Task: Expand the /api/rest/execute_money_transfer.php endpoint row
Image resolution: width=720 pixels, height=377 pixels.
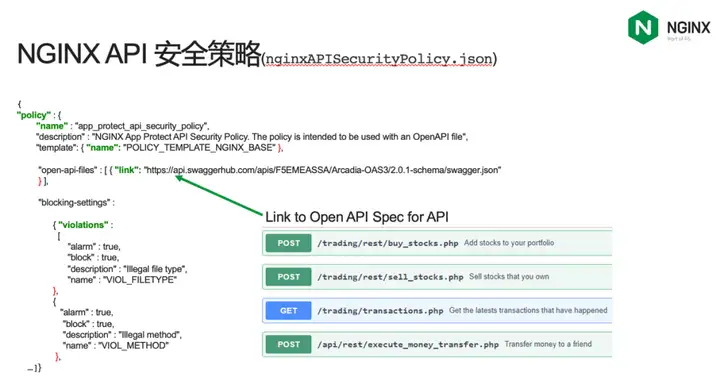Action: pyautogui.click(x=437, y=344)
